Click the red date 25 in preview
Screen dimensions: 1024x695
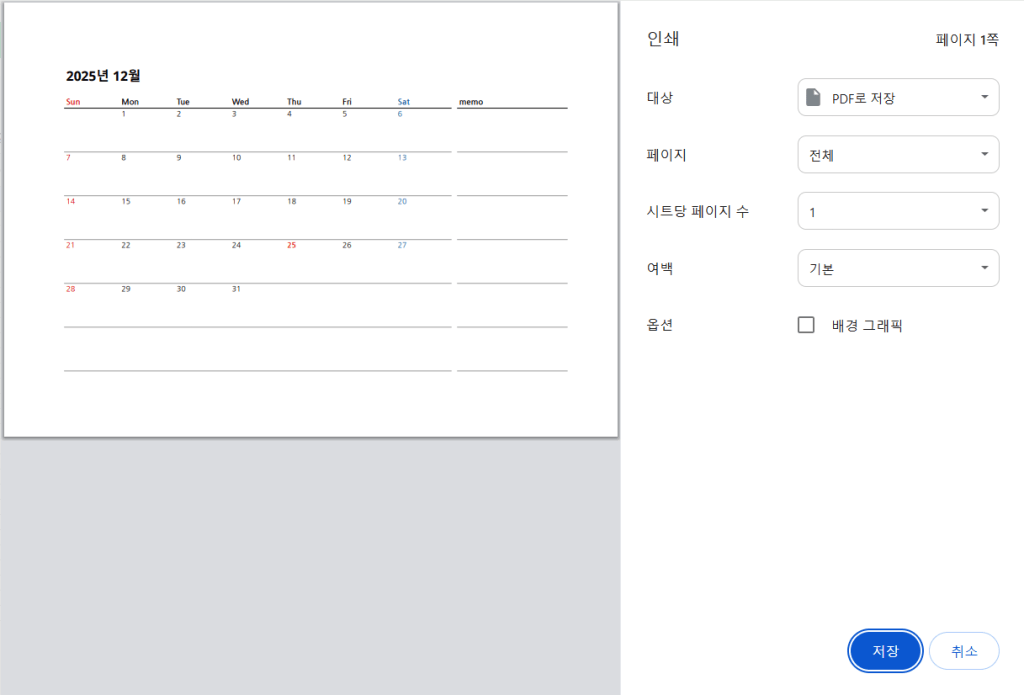click(x=292, y=245)
